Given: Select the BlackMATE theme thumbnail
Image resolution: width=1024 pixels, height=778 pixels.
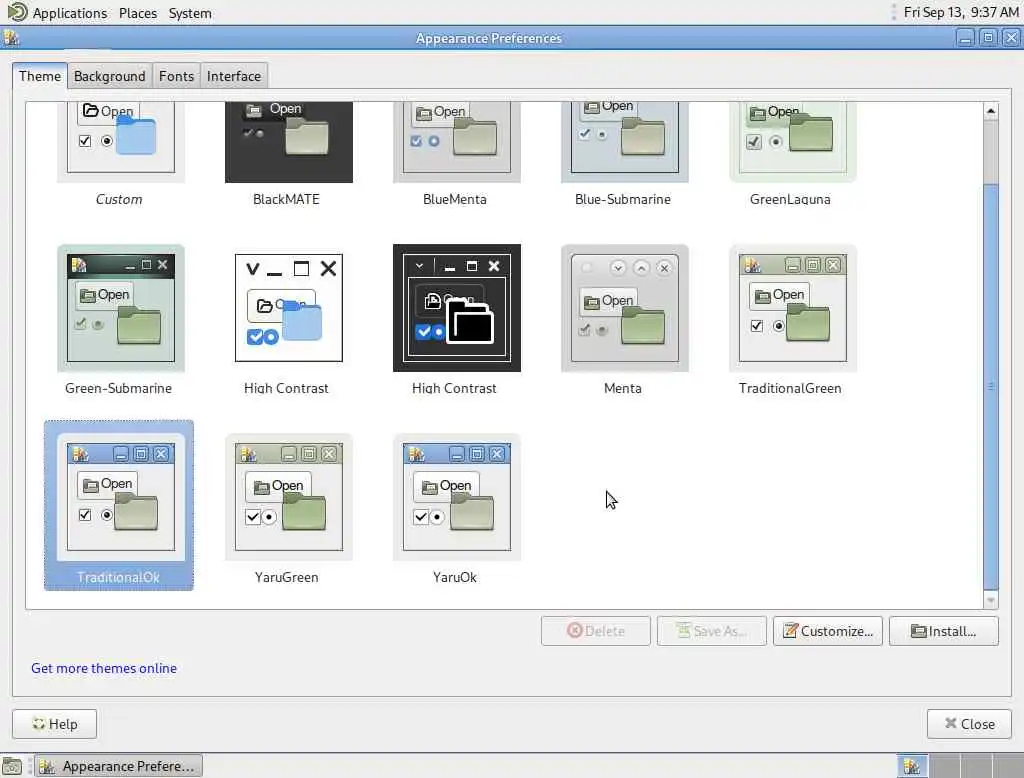Looking at the screenshot, I should point(289,142).
